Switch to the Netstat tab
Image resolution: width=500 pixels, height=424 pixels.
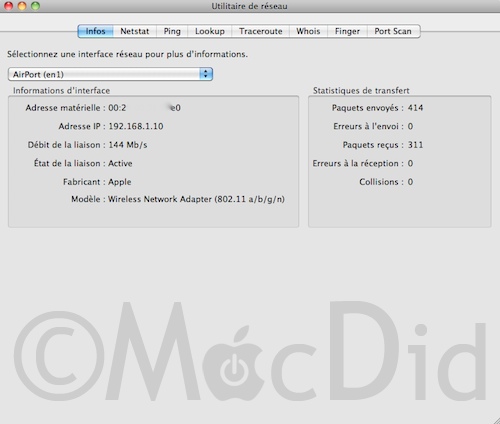[135, 31]
